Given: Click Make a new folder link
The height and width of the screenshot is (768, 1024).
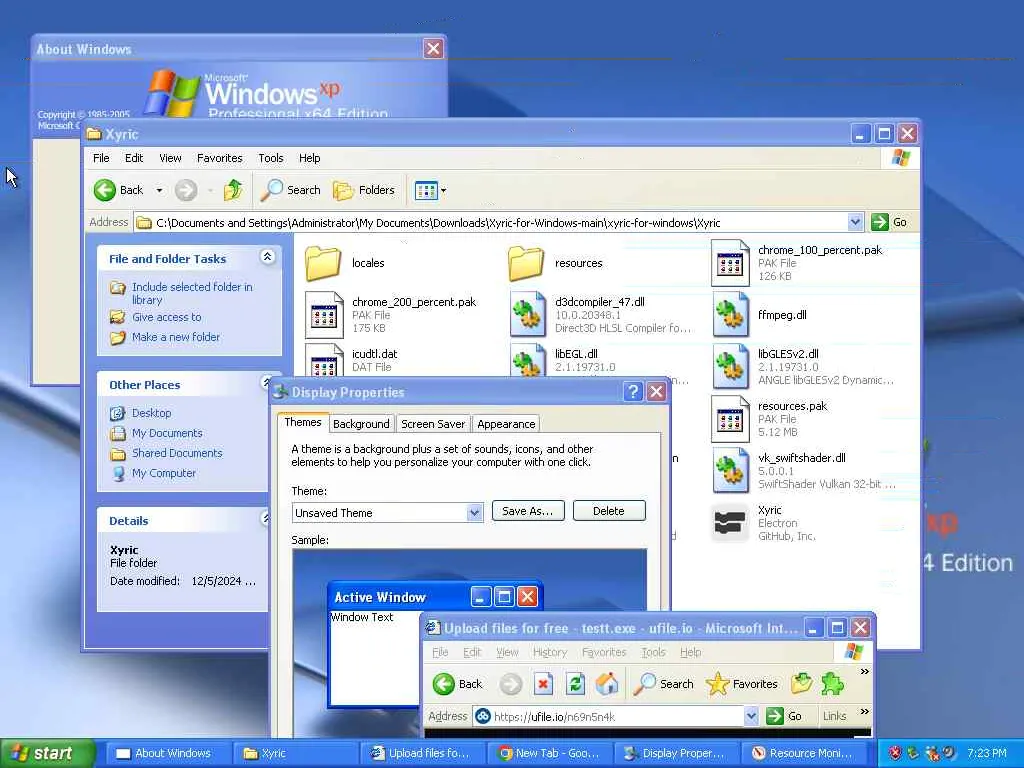Looking at the screenshot, I should tap(176, 337).
